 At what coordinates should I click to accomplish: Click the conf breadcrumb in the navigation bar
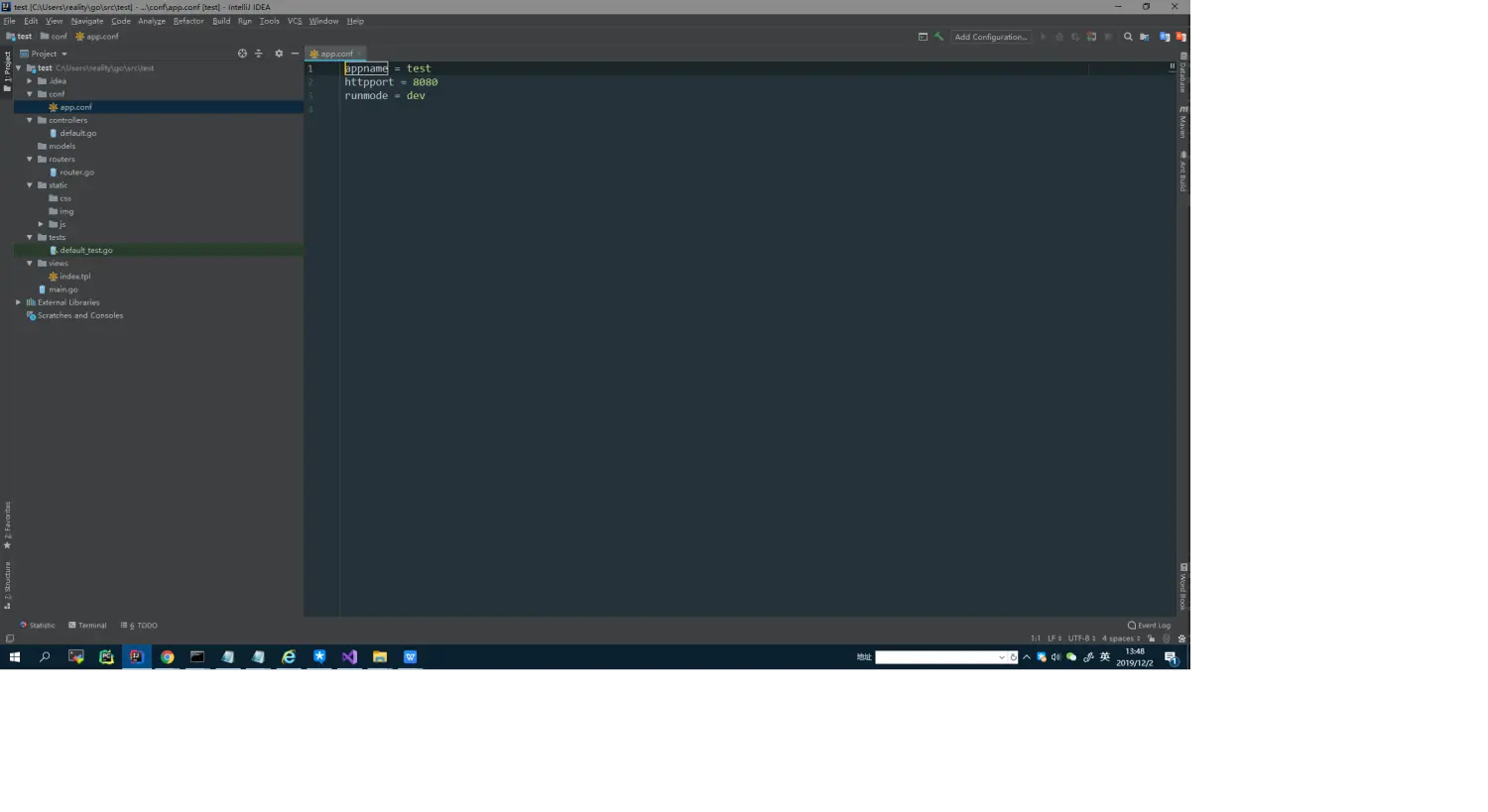[54, 37]
